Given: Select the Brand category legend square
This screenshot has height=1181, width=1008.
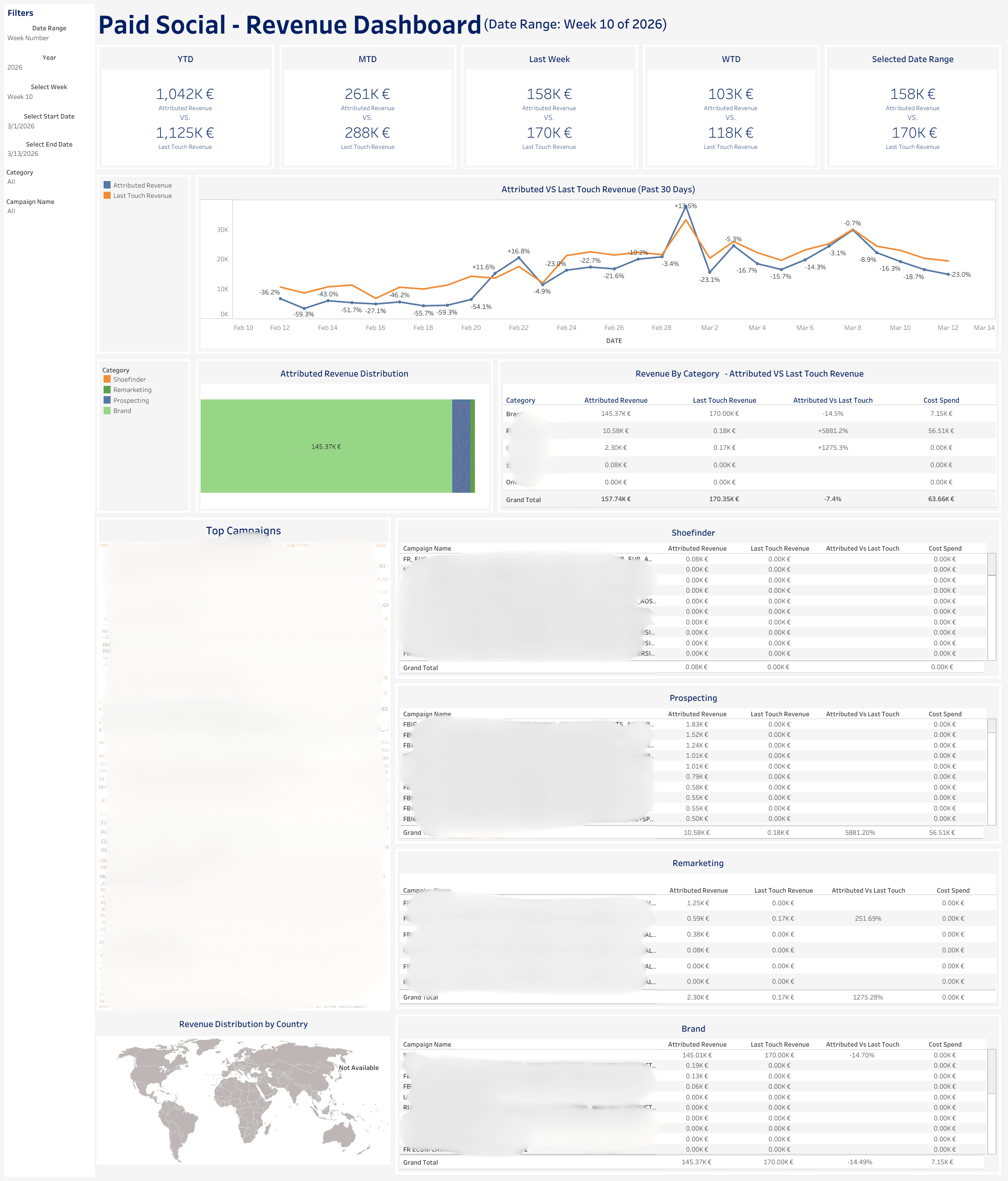Looking at the screenshot, I should pos(106,411).
